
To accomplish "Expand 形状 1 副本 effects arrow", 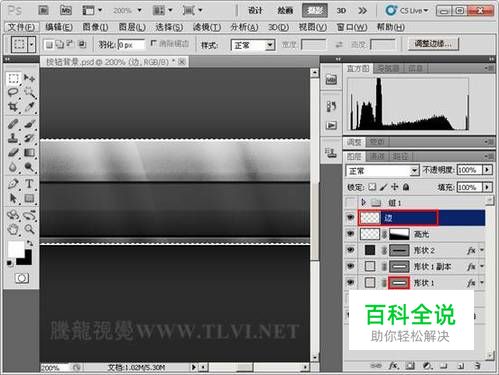I will pyautogui.click(x=482, y=266).
